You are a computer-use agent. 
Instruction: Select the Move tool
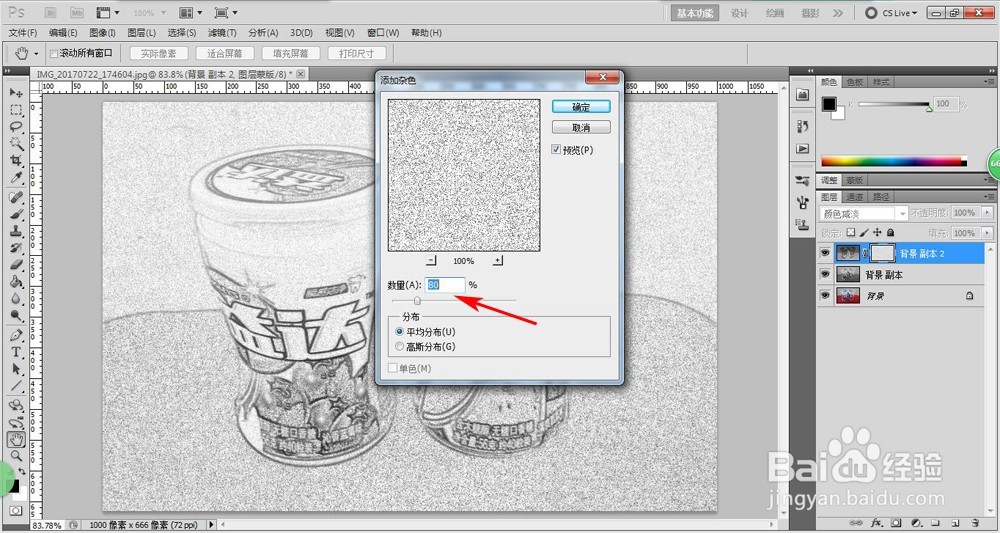(x=16, y=93)
